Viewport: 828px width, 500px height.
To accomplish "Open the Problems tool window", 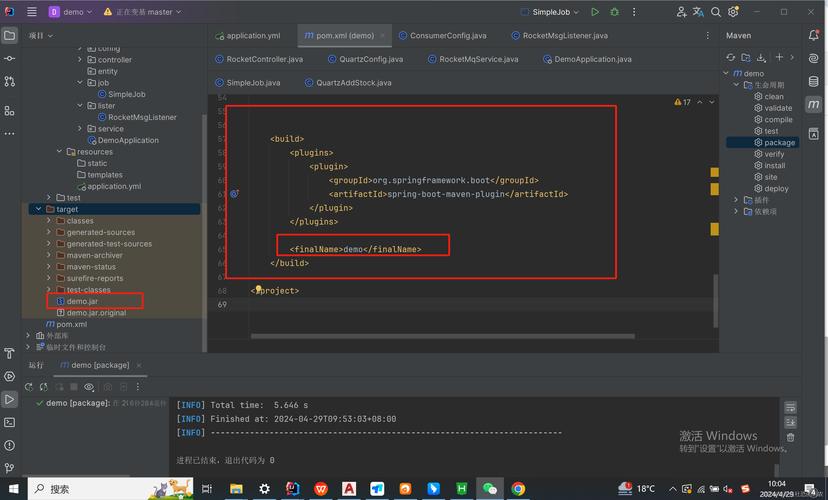I will point(10,445).
